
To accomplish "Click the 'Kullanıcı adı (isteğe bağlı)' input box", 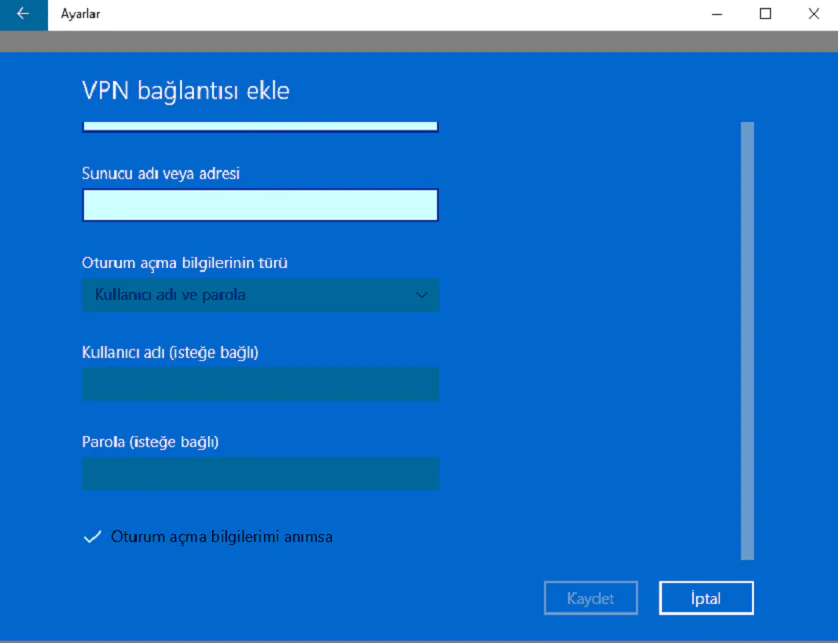I will point(260,384).
